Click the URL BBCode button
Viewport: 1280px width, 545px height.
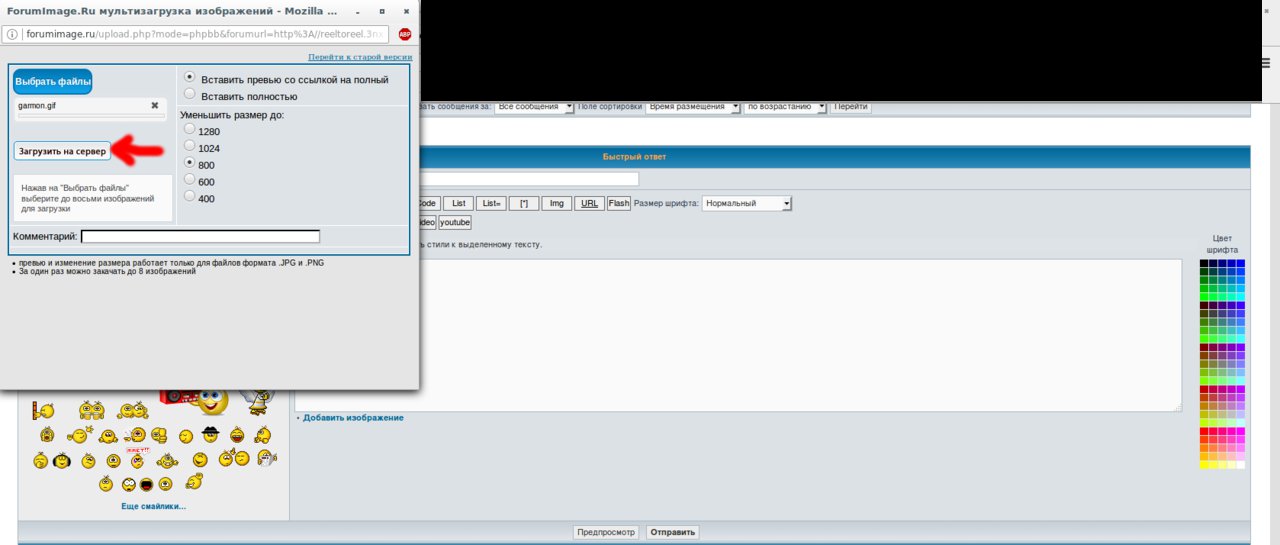pos(590,203)
